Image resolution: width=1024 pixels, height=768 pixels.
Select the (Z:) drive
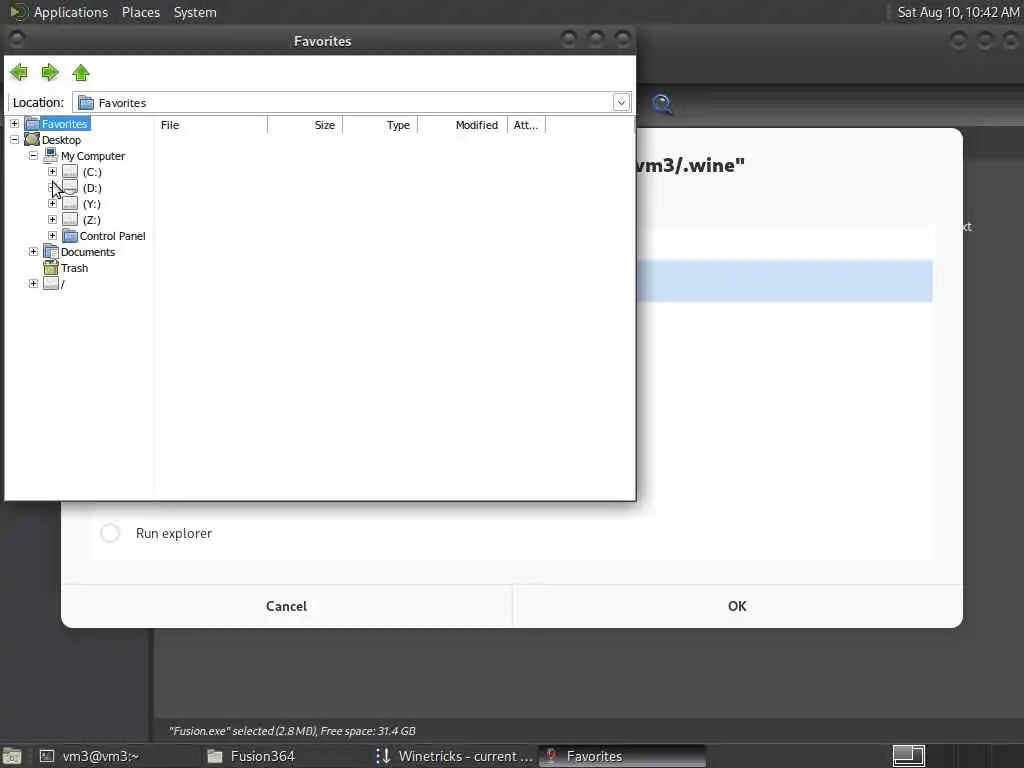(x=92, y=220)
